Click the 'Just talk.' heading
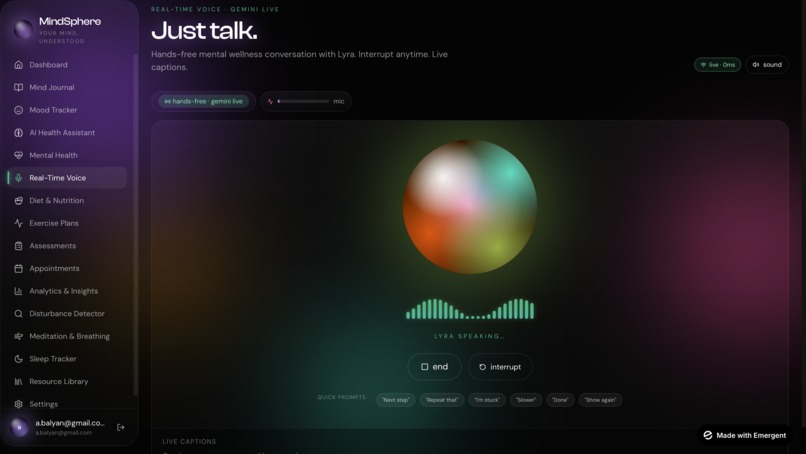The height and width of the screenshot is (454, 806). [x=204, y=31]
